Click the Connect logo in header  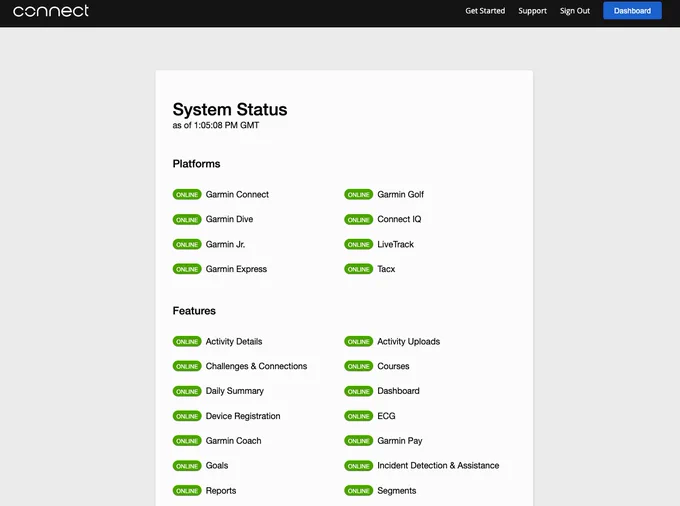(x=51, y=10)
